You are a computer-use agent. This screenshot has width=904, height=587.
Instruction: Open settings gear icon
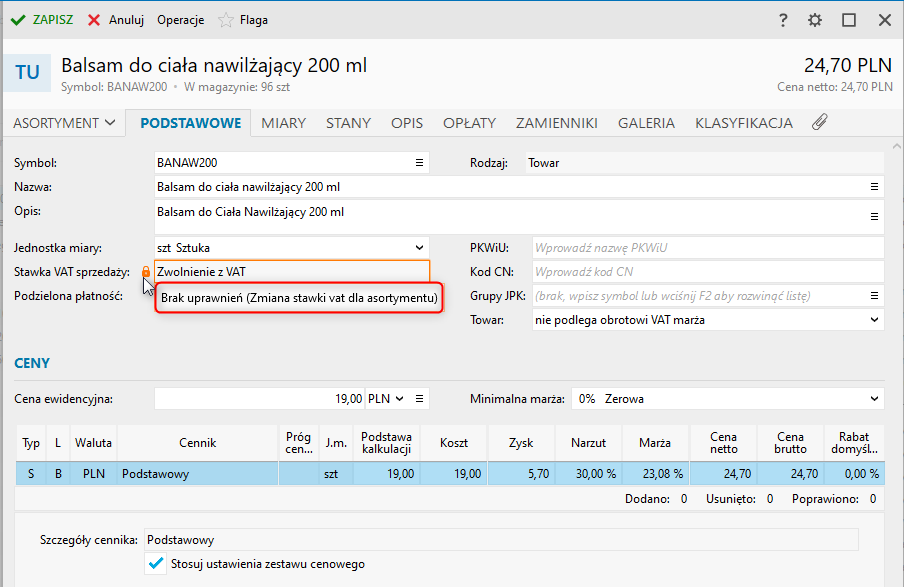click(815, 20)
